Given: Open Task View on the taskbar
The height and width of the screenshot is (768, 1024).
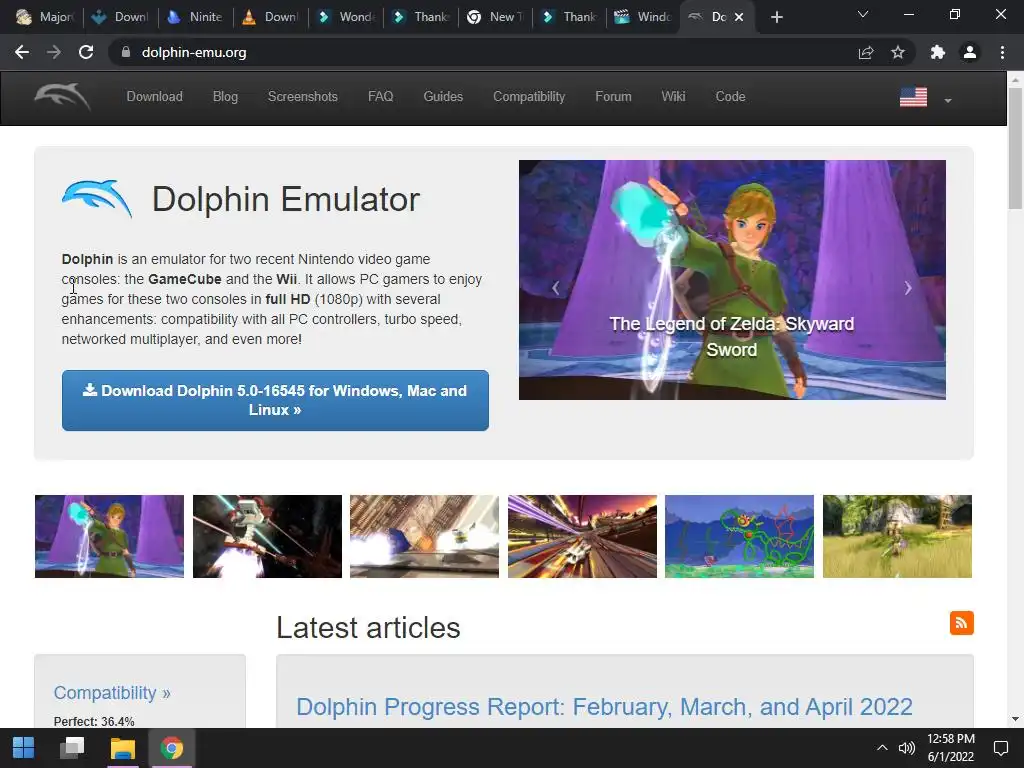Looking at the screenshot, I should (72, 748).
